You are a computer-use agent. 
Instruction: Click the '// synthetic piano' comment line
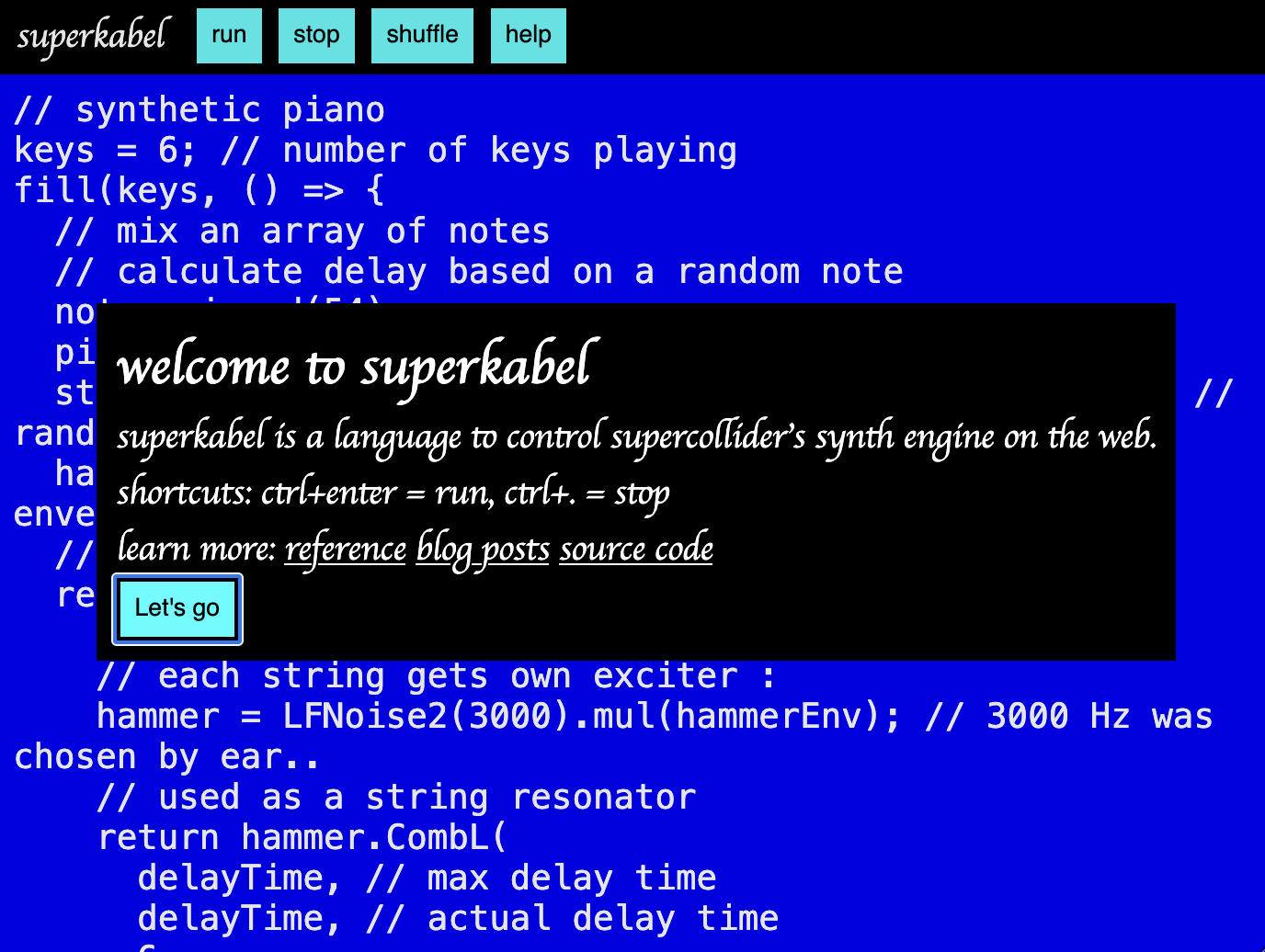coord(199,110)
